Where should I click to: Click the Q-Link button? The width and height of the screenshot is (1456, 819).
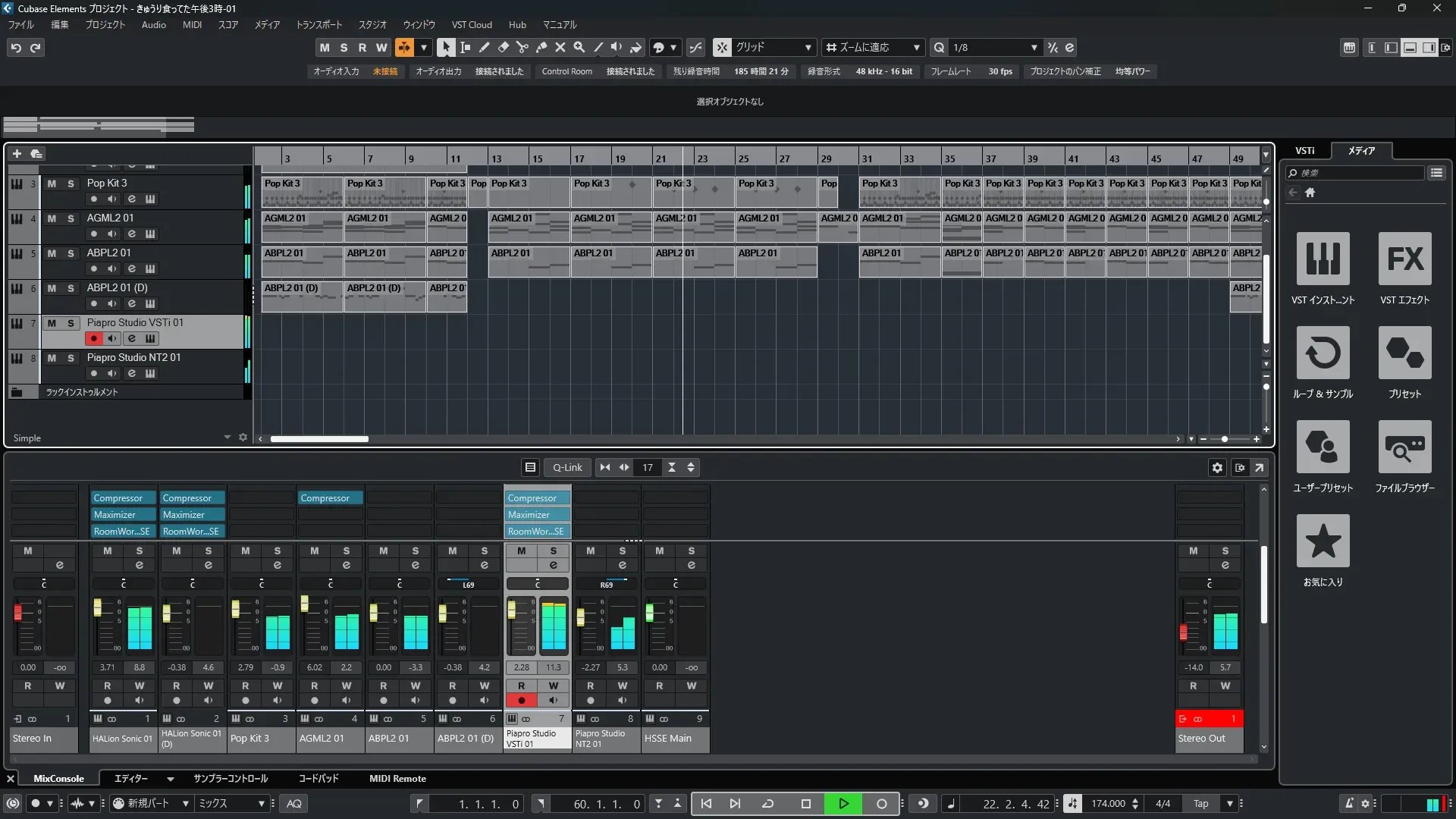pyautogui.click(x=567, y=468)
